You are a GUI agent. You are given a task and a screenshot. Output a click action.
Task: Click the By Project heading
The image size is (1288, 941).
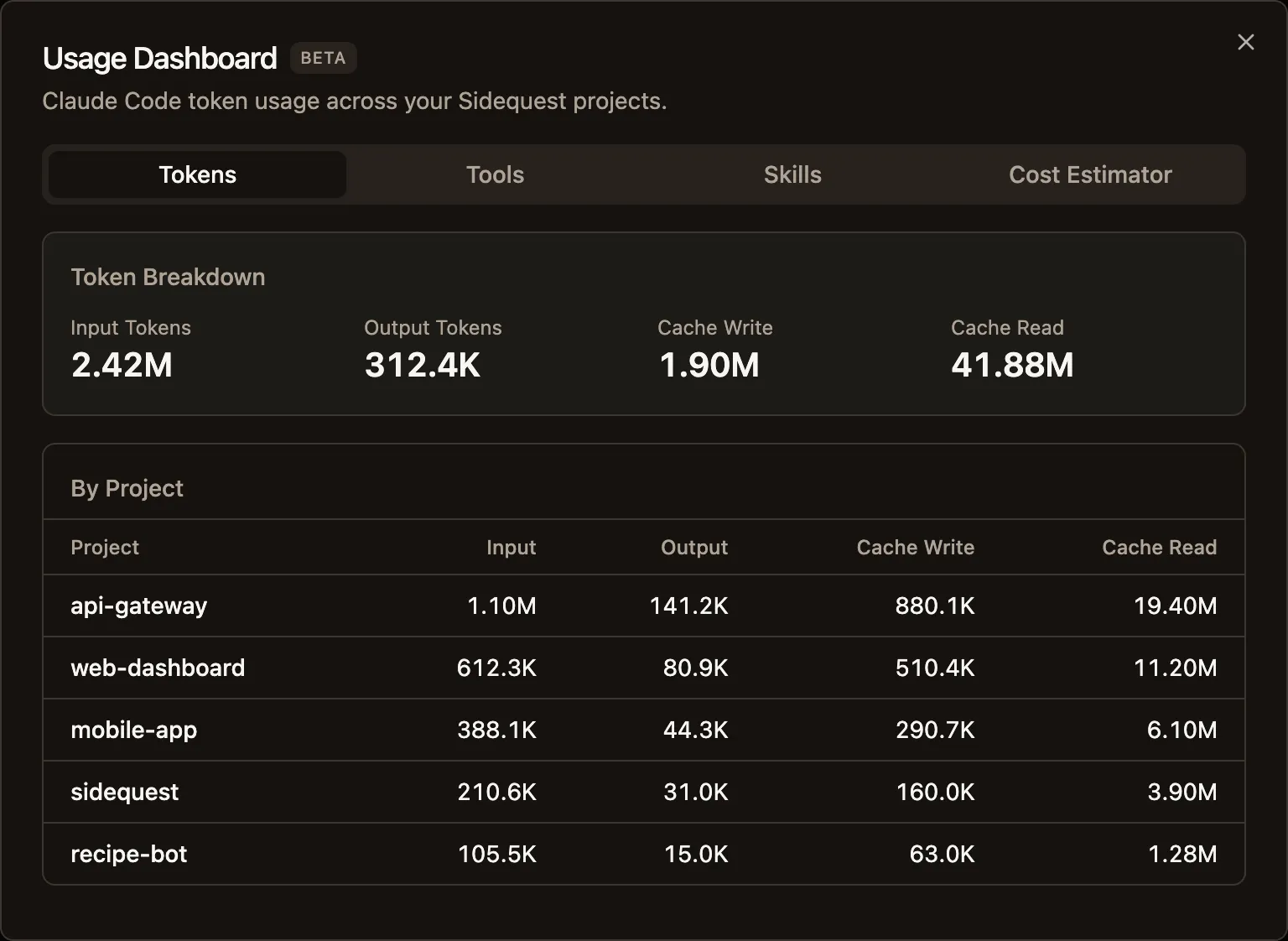point(127,488)
